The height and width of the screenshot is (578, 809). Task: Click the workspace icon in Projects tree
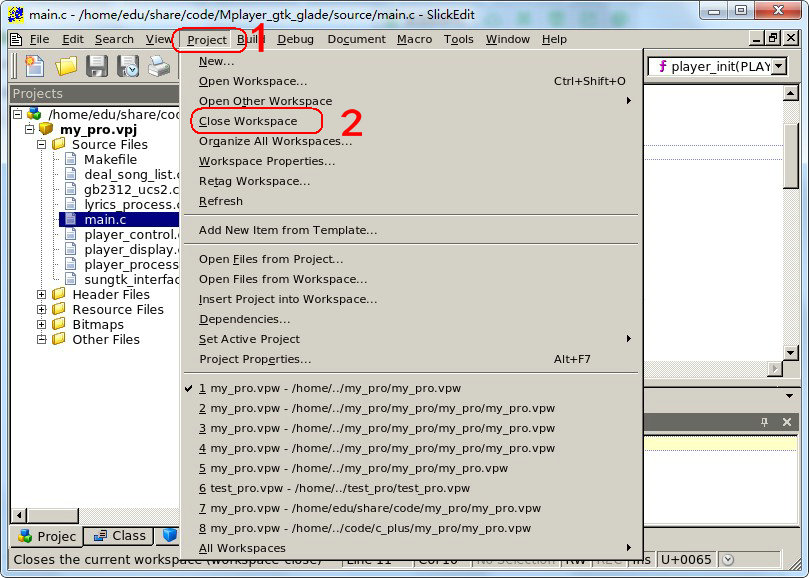[x=34, y=114]
